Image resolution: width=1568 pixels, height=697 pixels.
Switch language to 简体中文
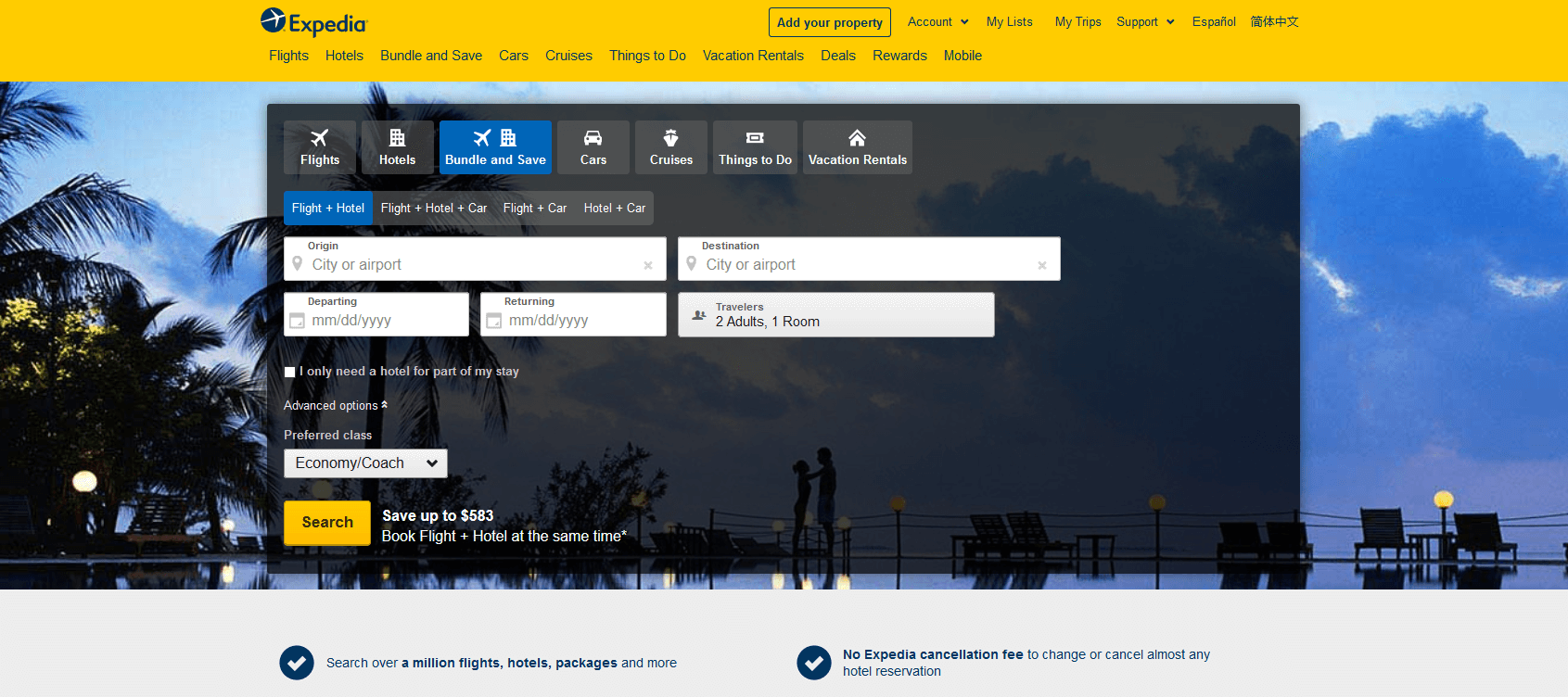(x=1274, y=21)
